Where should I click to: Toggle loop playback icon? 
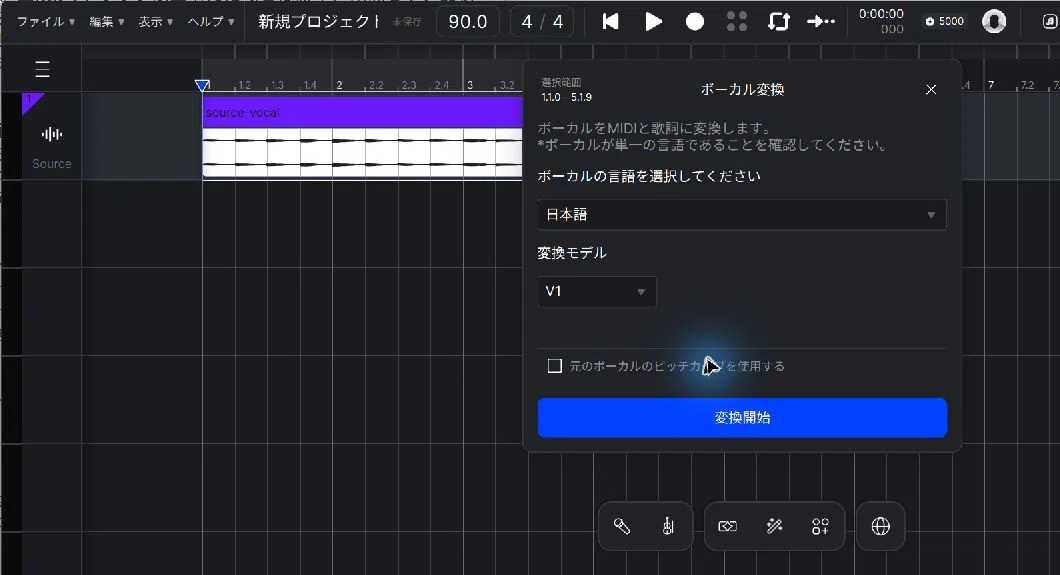tap(779, 22)
